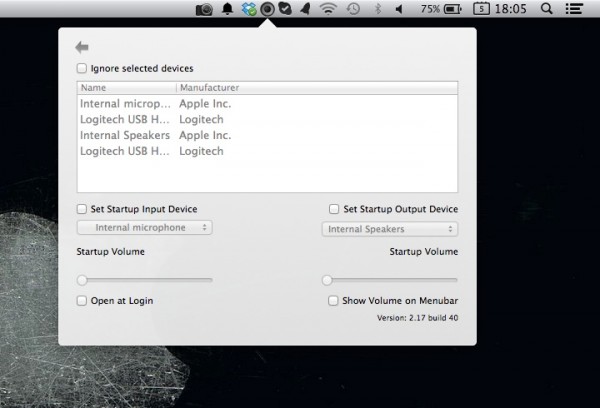Image resolution: width=600 pixels, height=408 pixels.
Task: Open the system volume speaker icon
Action: [x=399, y=9]
